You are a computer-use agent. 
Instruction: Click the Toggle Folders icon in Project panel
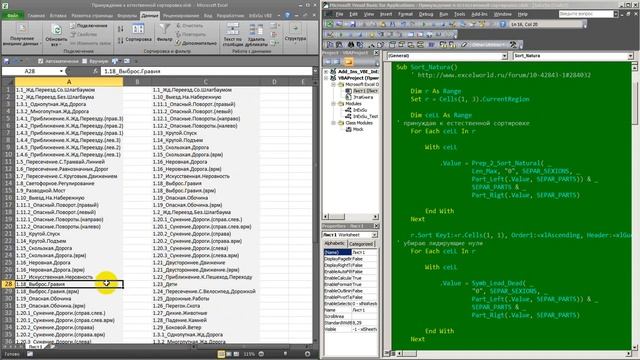point(348,62)
